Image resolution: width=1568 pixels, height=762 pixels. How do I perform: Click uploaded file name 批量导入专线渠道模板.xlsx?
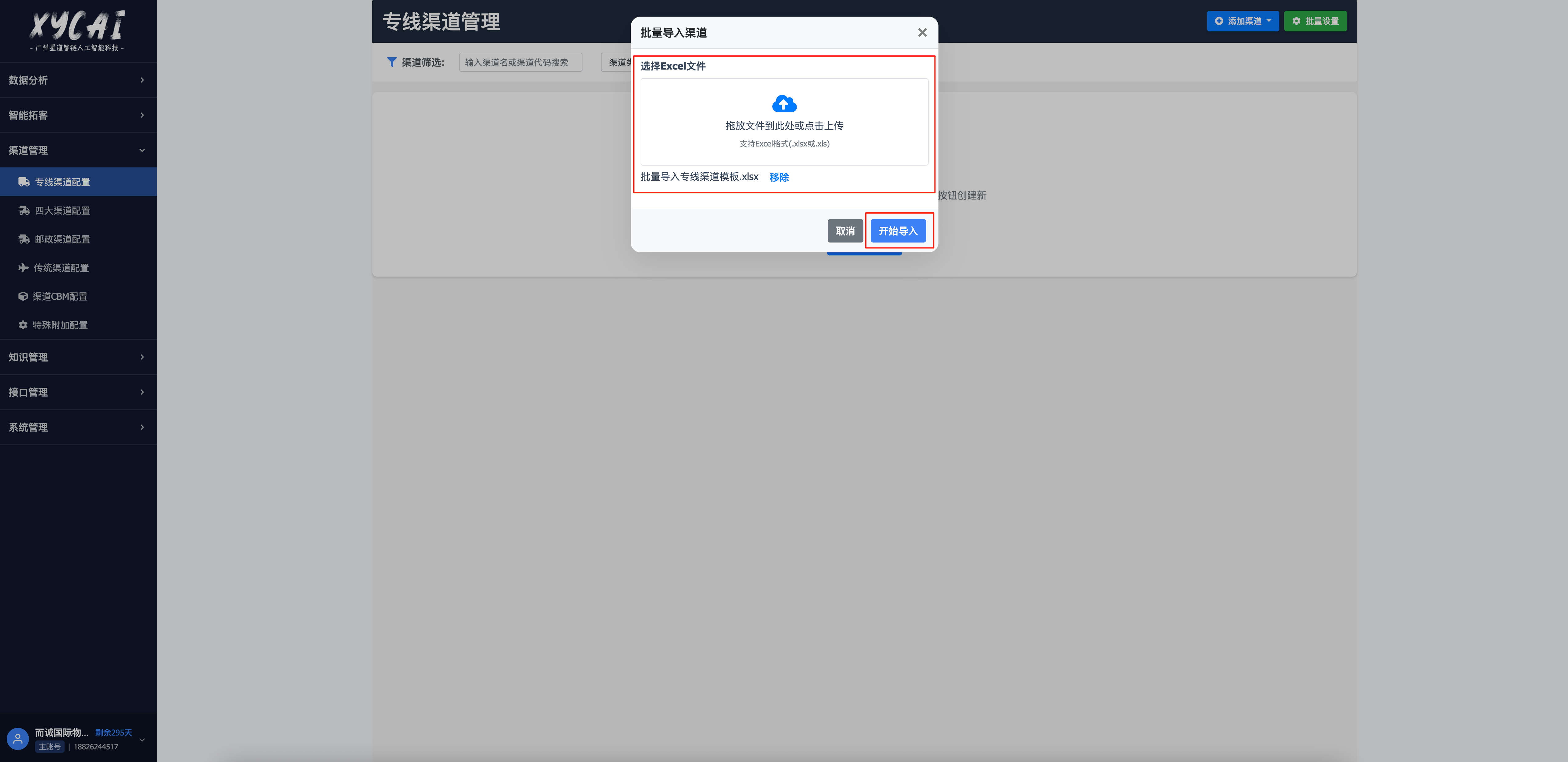(699, 177)
